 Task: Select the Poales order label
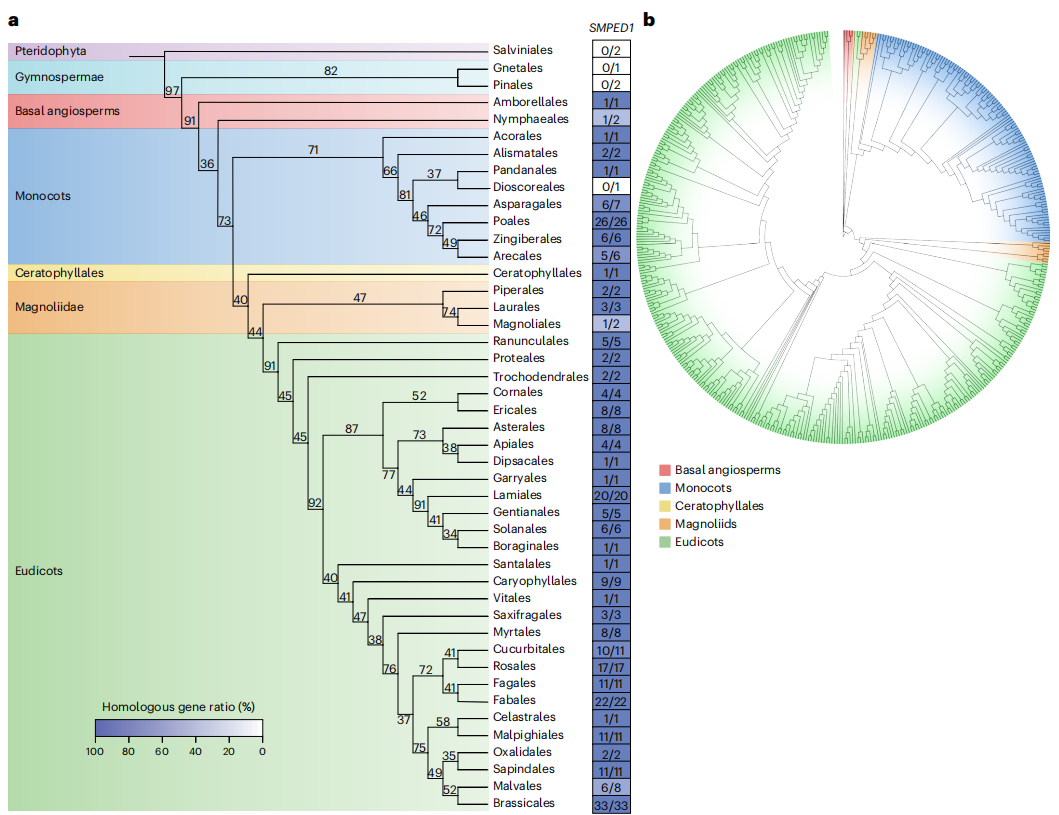point(511,221)
